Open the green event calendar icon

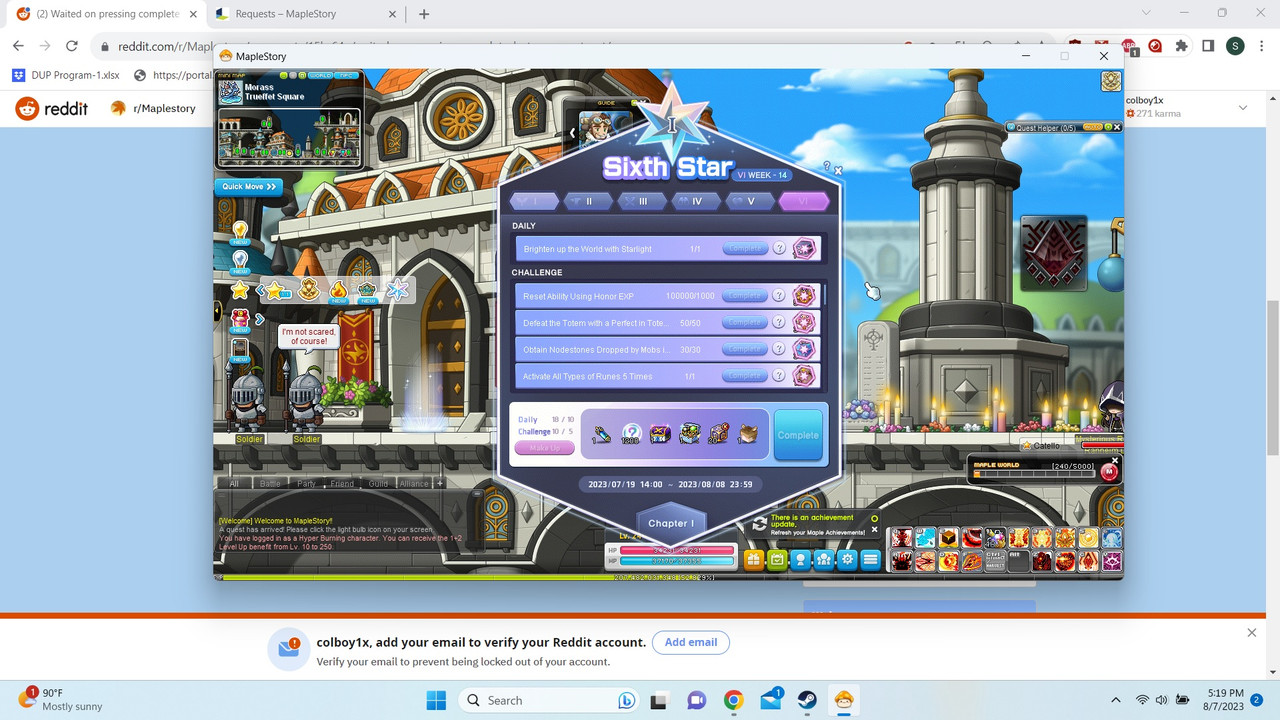[x=776, y=558]
